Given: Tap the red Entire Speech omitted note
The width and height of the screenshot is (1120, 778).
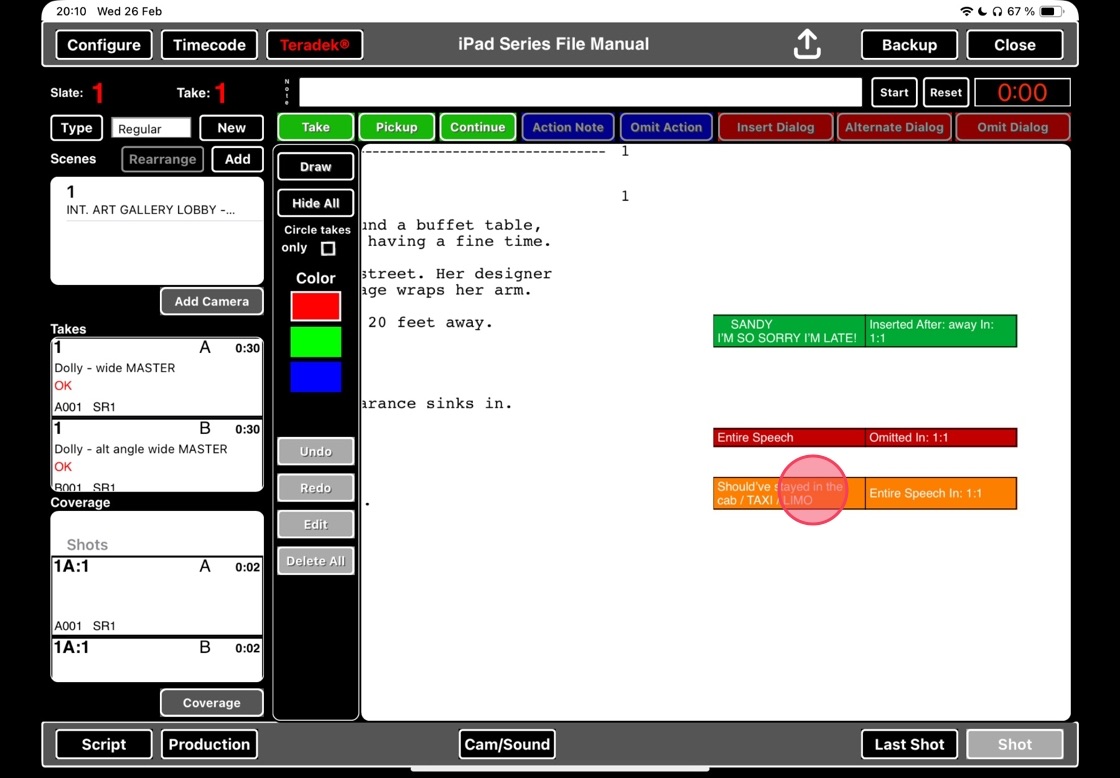Looking at the screenshot, I should coord(789,437).
